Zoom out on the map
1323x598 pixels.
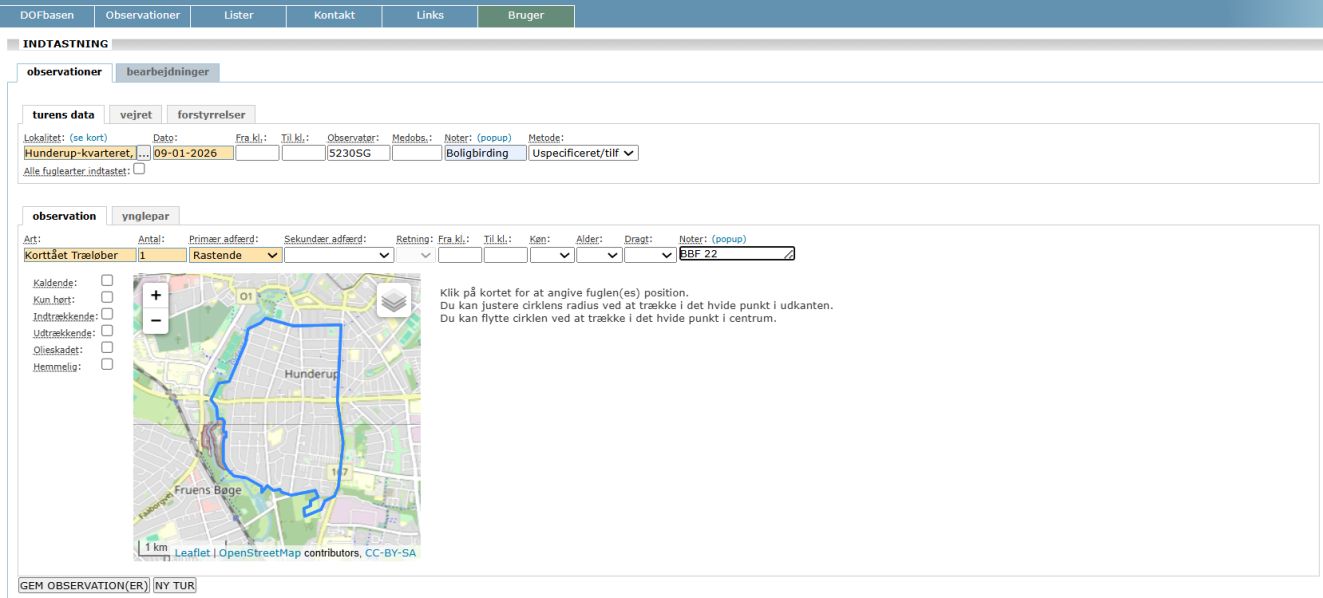click(156, 320)
